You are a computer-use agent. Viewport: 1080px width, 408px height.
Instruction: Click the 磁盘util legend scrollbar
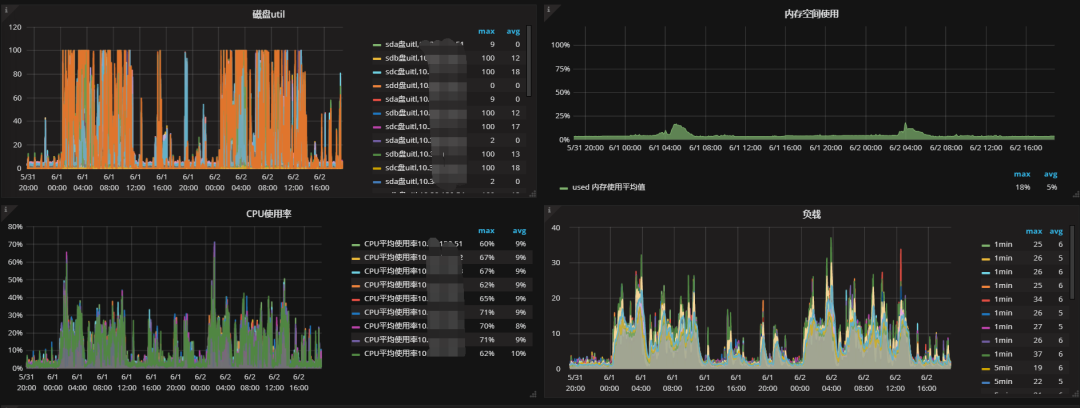point(529,62)
